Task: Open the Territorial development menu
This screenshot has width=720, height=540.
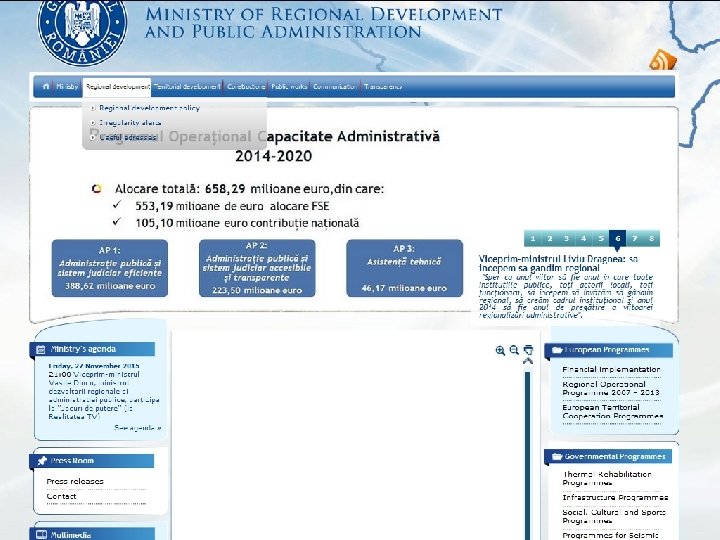Action: 187,86
